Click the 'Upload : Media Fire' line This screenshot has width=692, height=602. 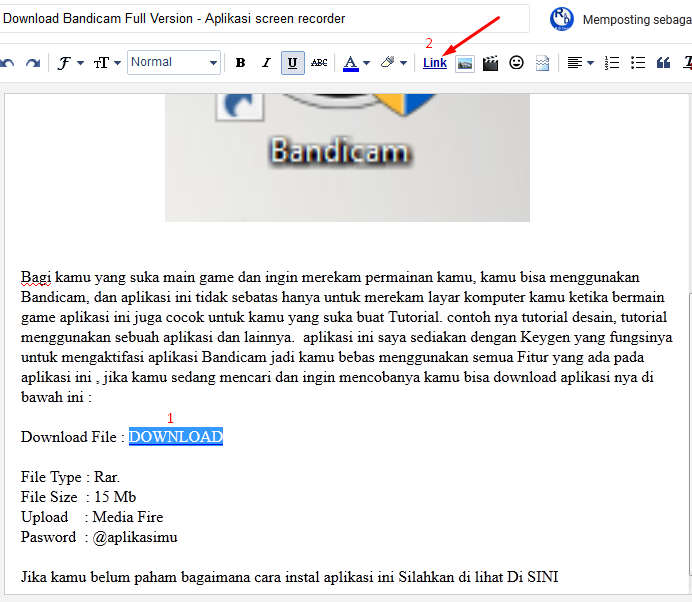(x=92, y=517)
